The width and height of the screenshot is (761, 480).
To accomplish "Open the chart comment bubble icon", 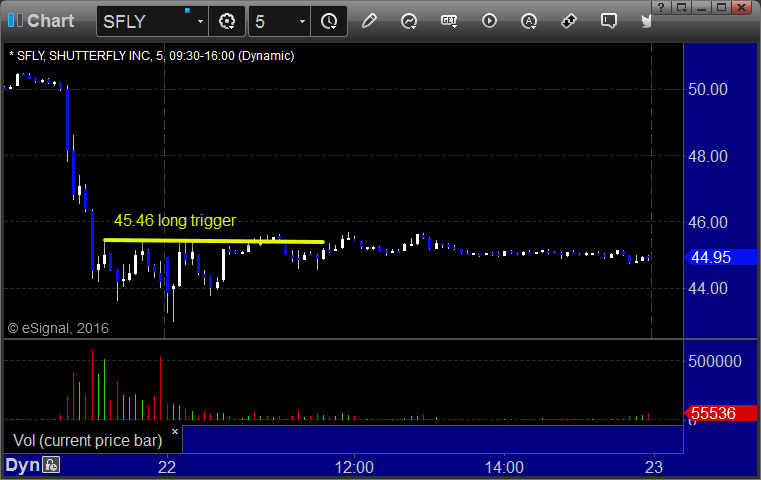I will [x=609, y=21].
